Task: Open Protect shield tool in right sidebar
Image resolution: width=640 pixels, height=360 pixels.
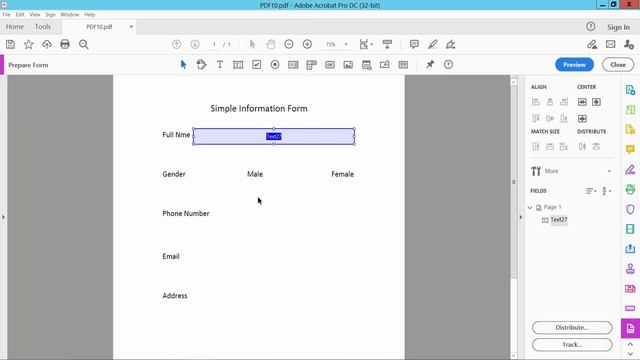Action: [x=630, y=209]
